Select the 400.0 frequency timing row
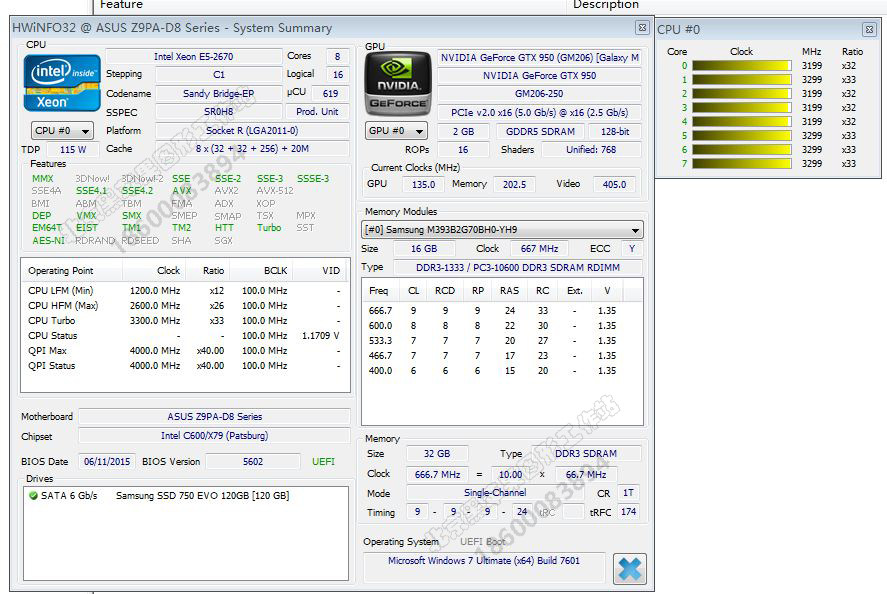This screenshot has width=887, height=594. (502, 371)
